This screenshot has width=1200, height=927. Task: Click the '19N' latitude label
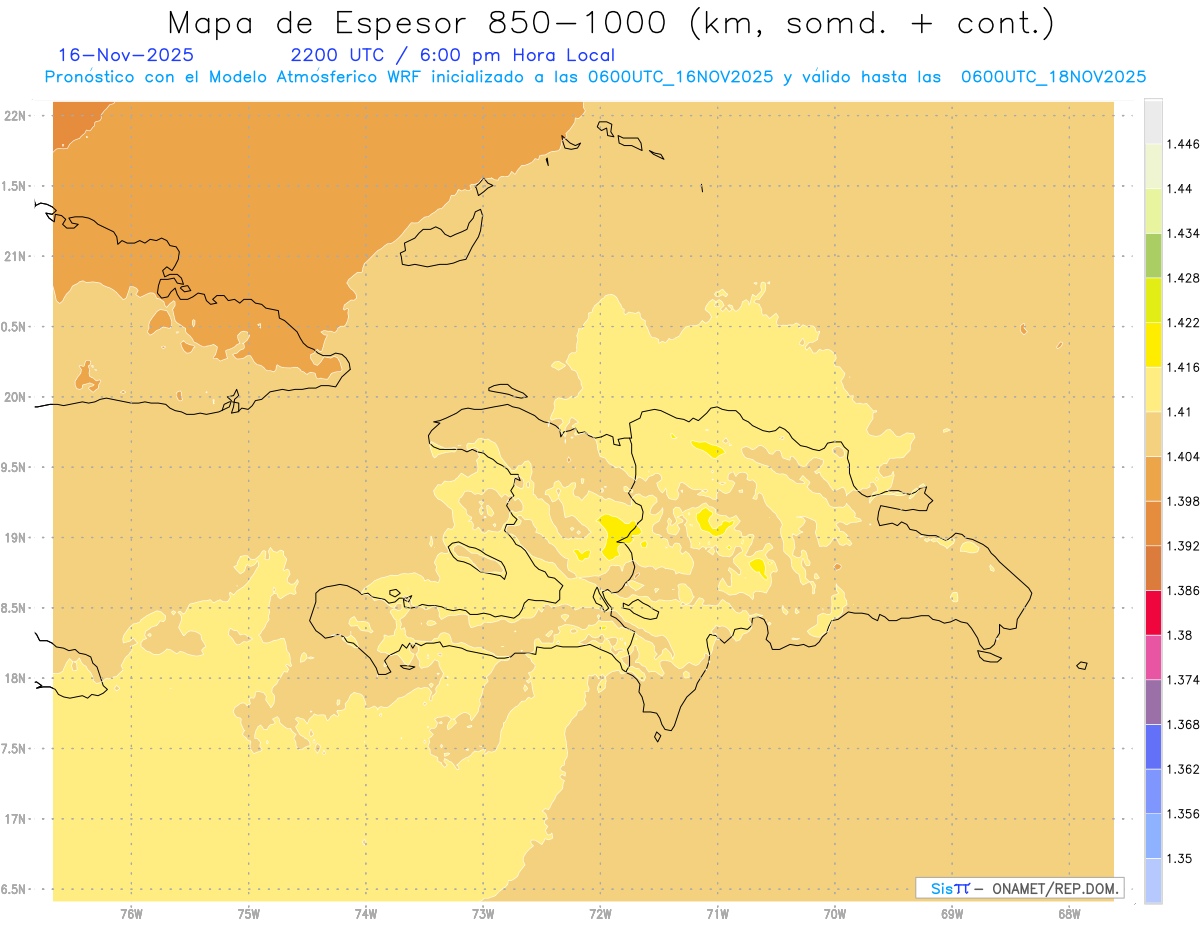[15, 538]
